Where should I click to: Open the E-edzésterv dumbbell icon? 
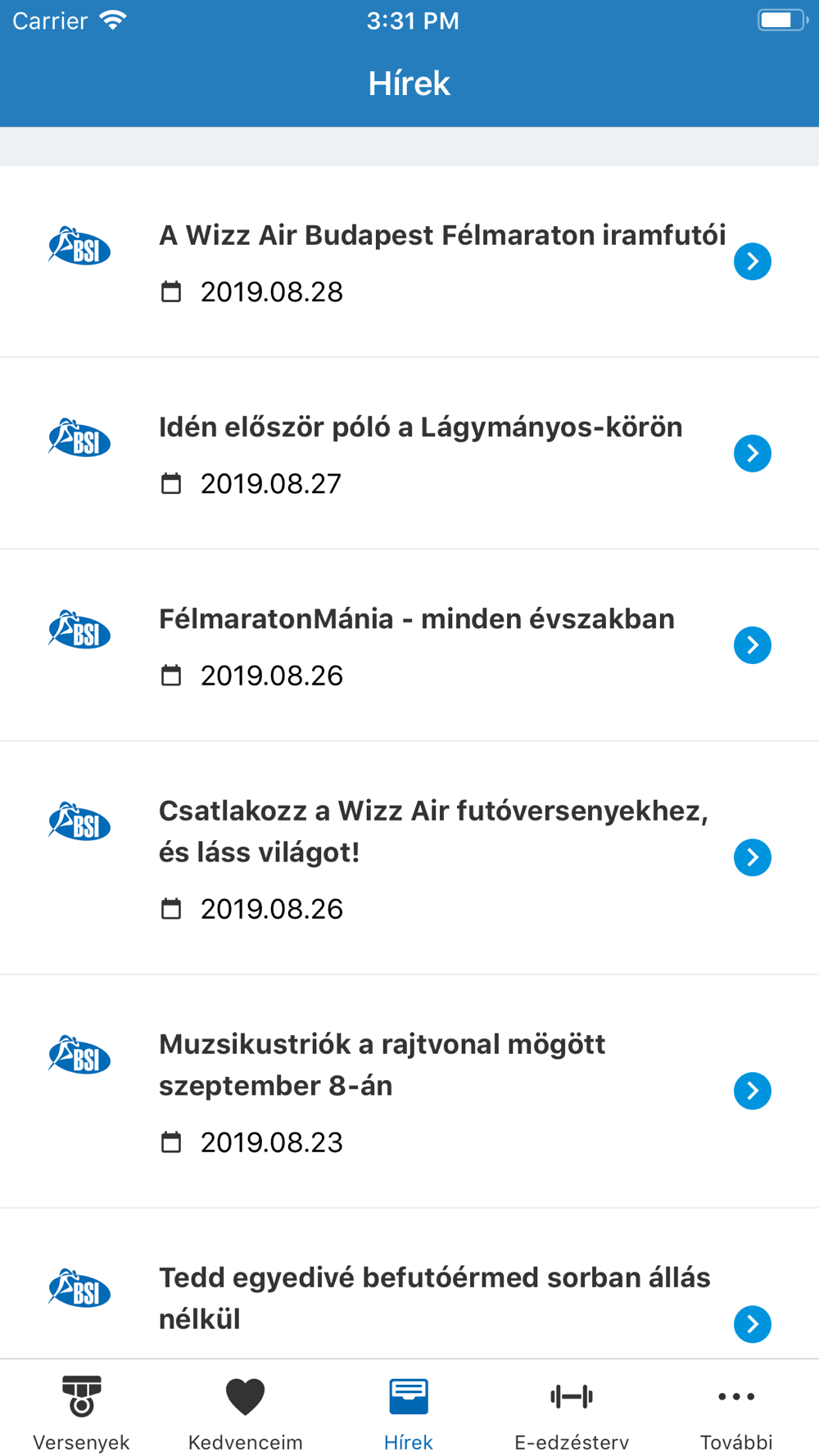pos(572,1396)
